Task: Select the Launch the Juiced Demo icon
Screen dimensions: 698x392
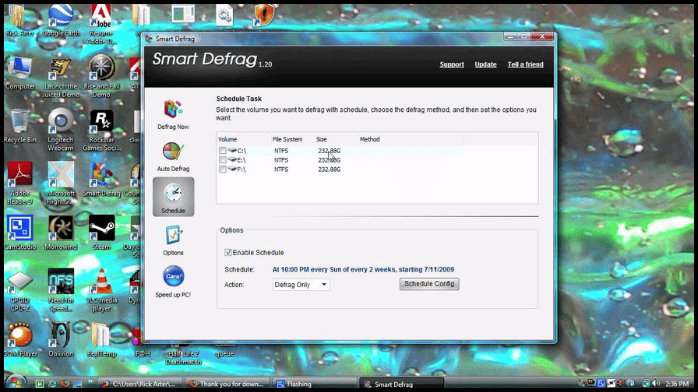Action: pos(61,77)
